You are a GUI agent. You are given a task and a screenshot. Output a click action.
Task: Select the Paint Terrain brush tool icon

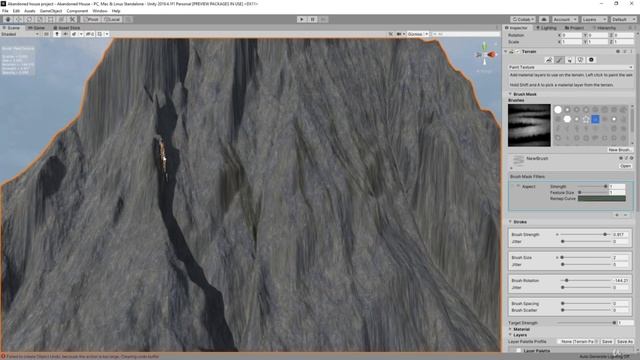[x=559, y=60]
